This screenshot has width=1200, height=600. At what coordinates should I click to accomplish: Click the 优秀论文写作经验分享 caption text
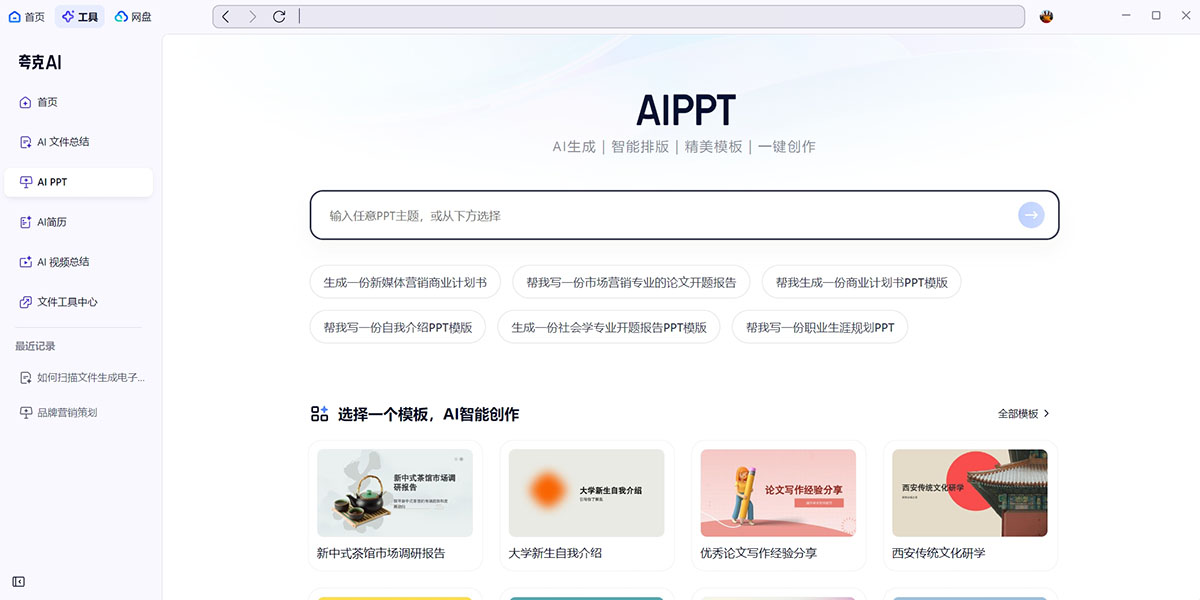(759, 553)
